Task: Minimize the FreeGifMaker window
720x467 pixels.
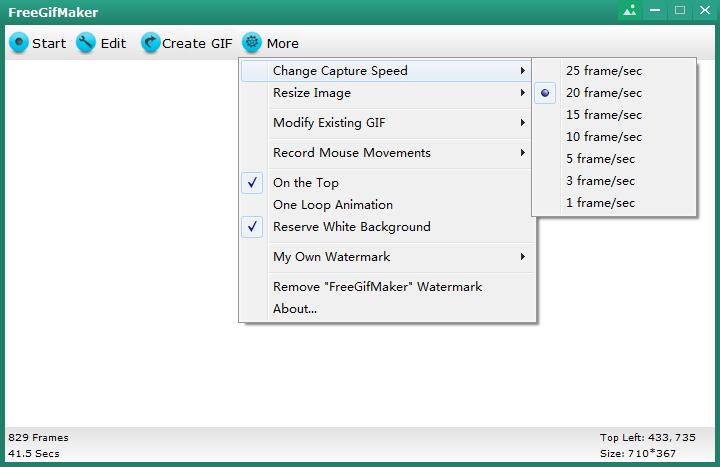Action: (x=655, y=10)
